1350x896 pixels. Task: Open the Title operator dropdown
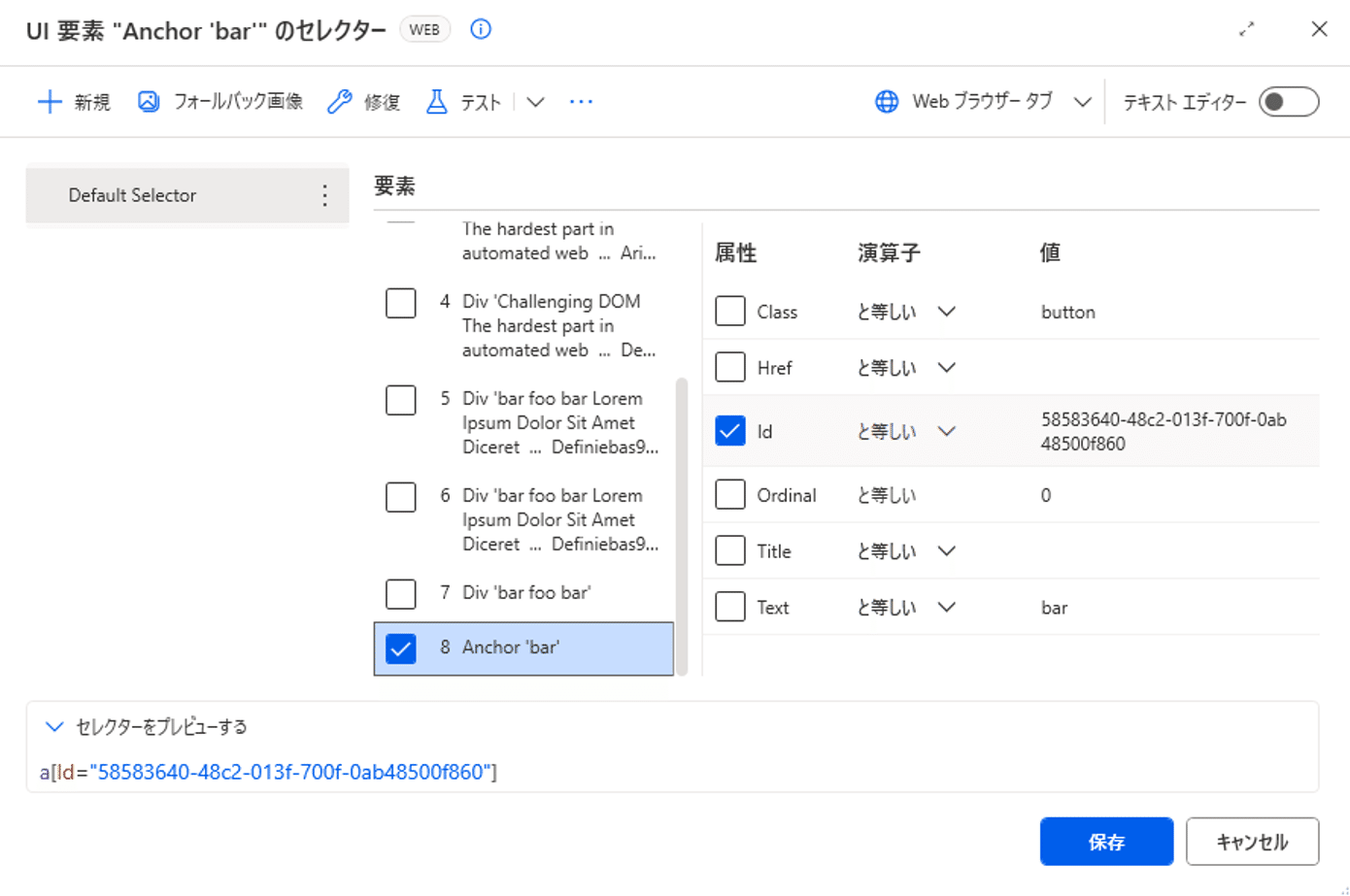tap(946, 551)
